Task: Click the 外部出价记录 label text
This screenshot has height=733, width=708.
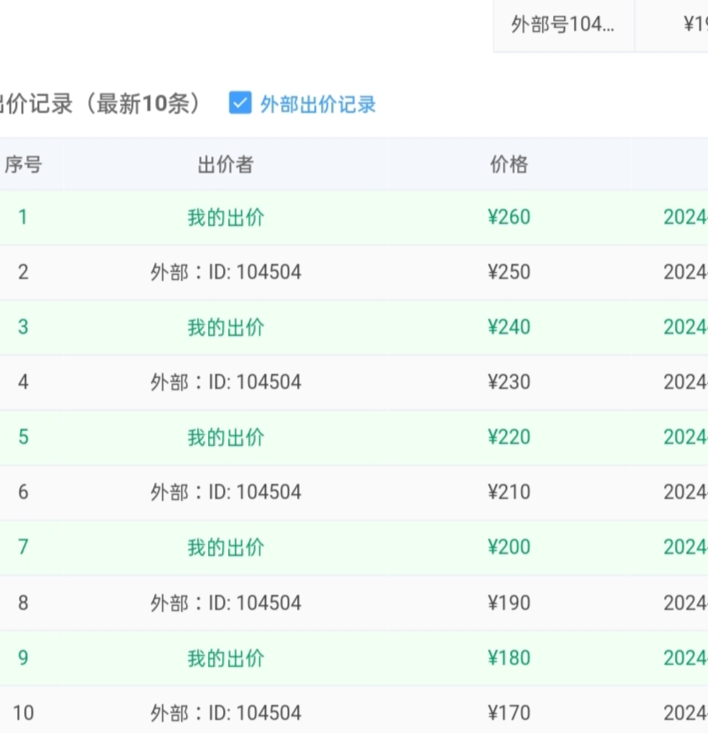Action: click(318, 104)
